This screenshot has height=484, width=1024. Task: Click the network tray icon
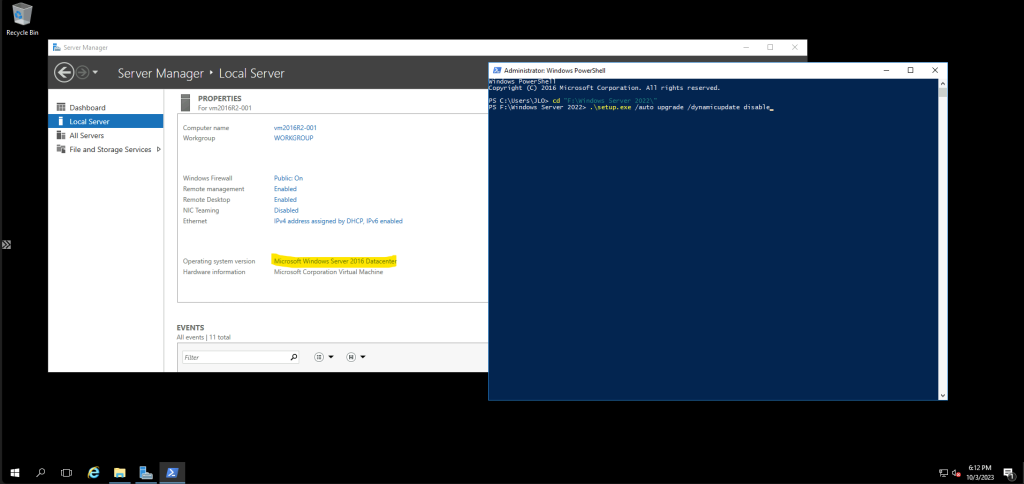pos(943,473)
